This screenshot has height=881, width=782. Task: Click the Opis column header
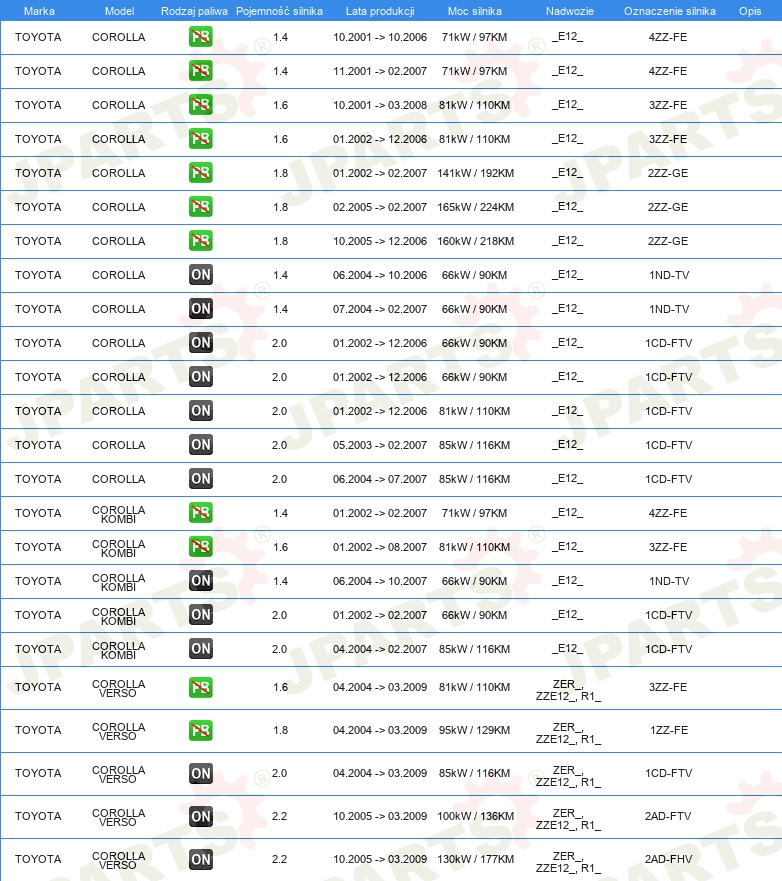tap(750, 11)
